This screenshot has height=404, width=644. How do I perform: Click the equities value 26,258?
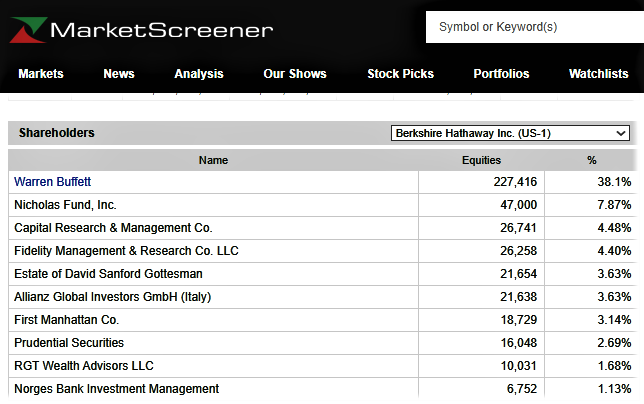tap(518, 251)
